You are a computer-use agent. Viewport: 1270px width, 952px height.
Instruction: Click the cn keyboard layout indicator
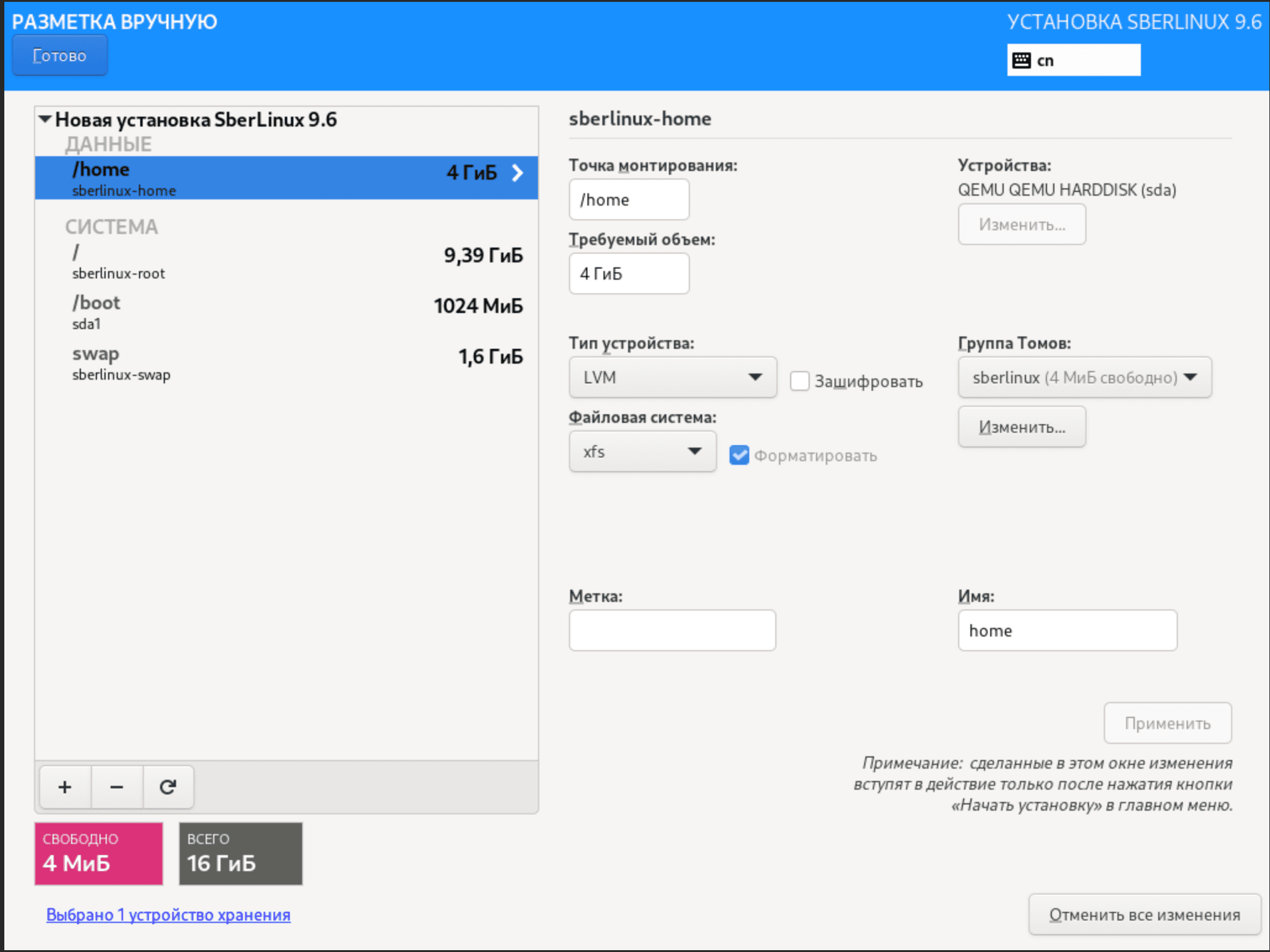click(1074, 61)
